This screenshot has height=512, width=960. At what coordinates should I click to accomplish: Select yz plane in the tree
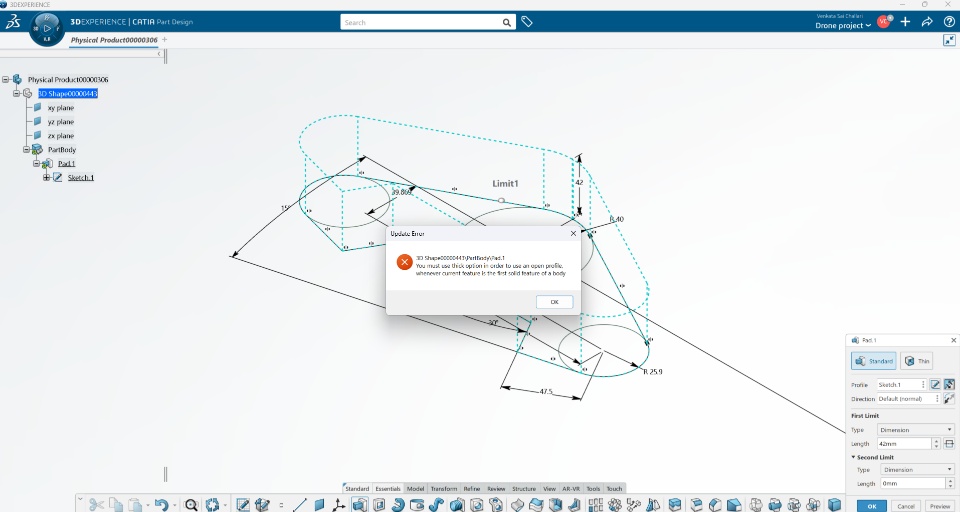click(61, 122)
